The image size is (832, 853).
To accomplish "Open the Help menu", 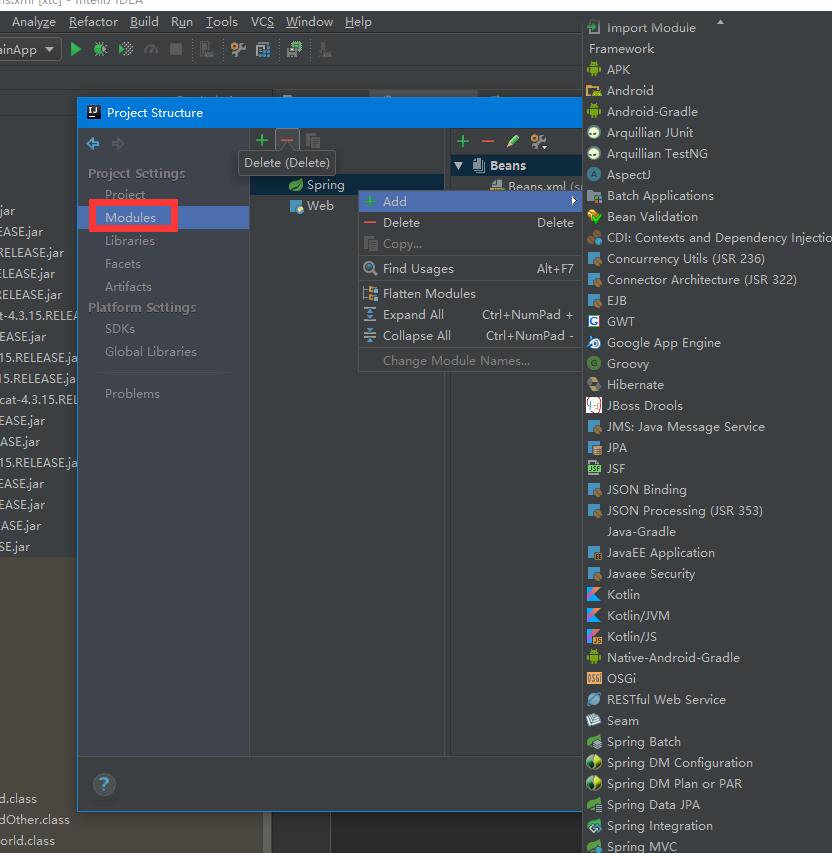I will click(x=358, y=22).
